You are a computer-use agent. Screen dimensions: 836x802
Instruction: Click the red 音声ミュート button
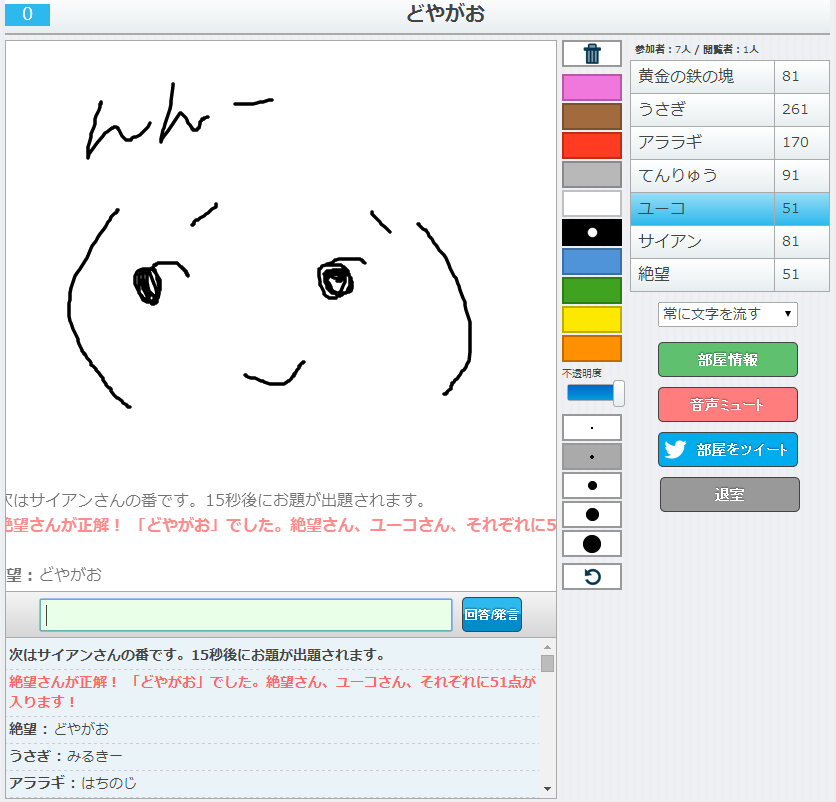click(728, 405)
